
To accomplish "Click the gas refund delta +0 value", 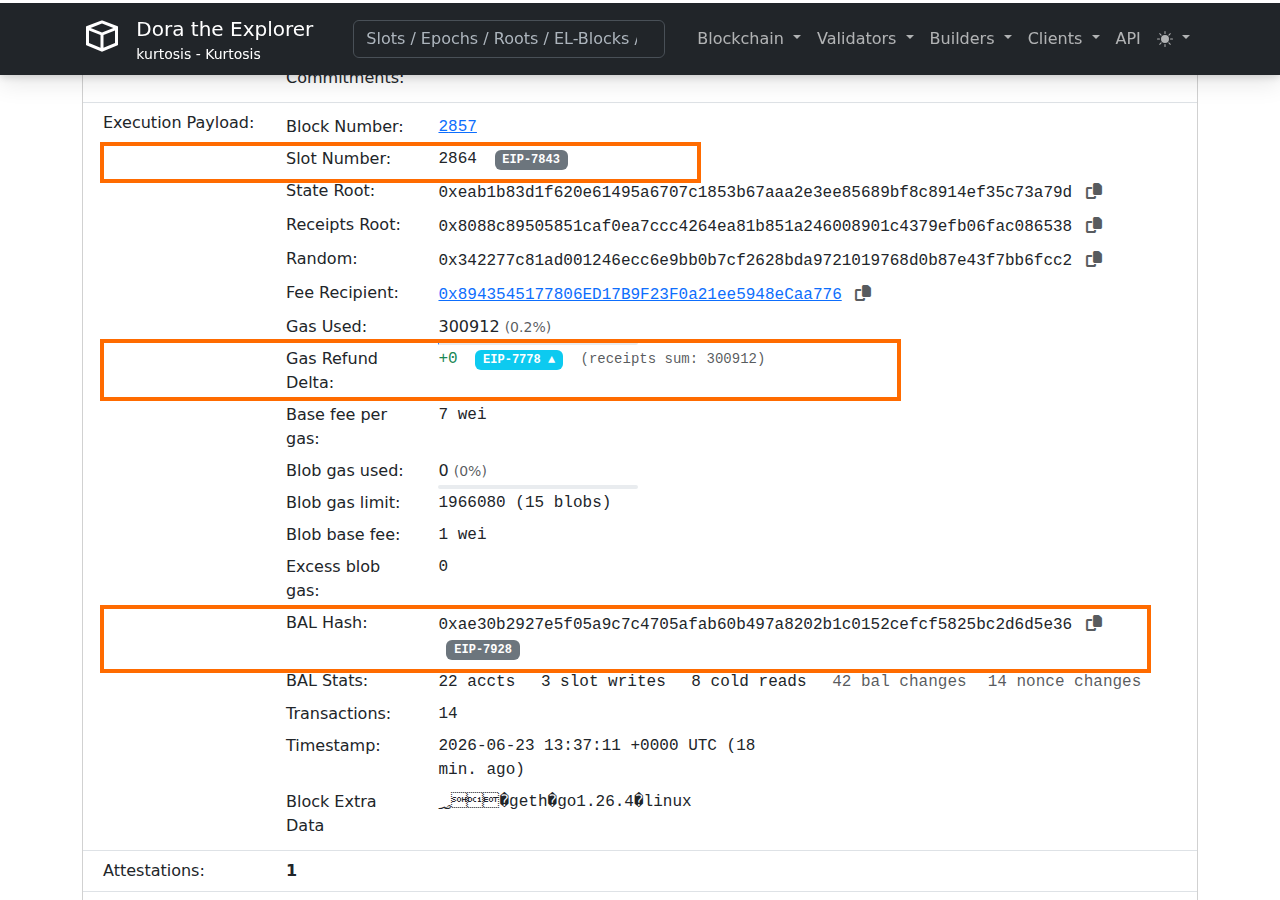I will [448, 358].
